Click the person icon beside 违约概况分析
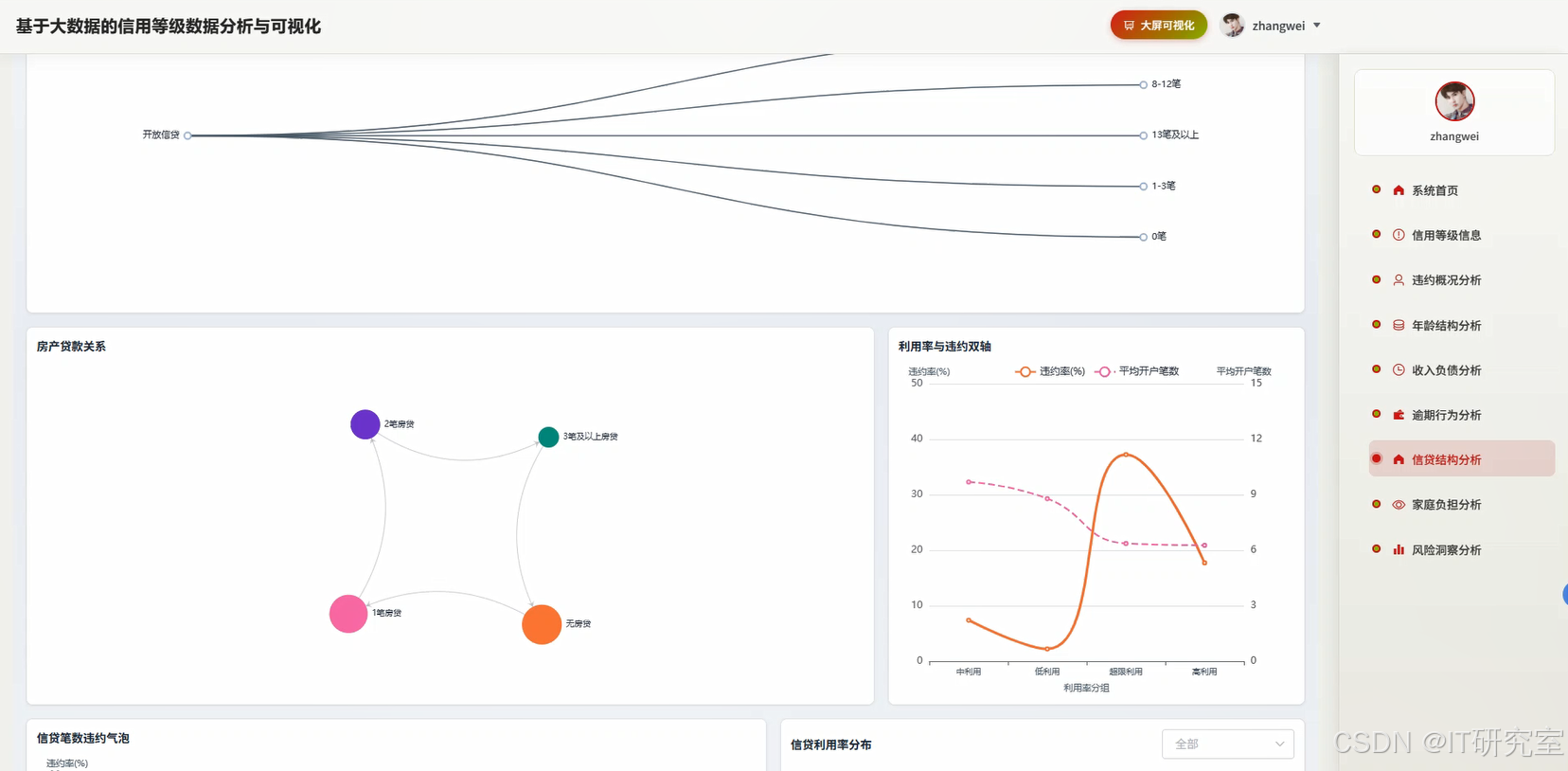 pos(1399,280)
